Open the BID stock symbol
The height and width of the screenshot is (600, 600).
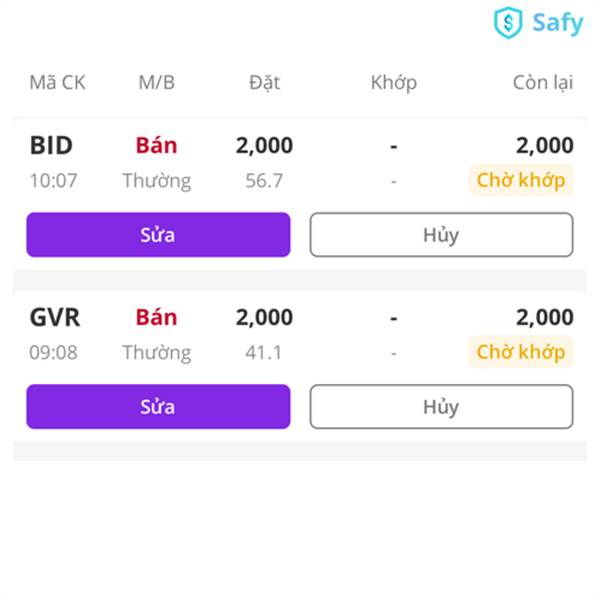click(51, 145)
